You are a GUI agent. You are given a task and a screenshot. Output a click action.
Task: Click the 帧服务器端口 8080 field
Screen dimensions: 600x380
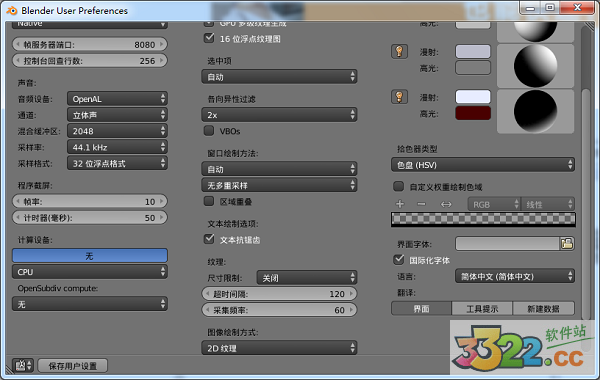90,44
